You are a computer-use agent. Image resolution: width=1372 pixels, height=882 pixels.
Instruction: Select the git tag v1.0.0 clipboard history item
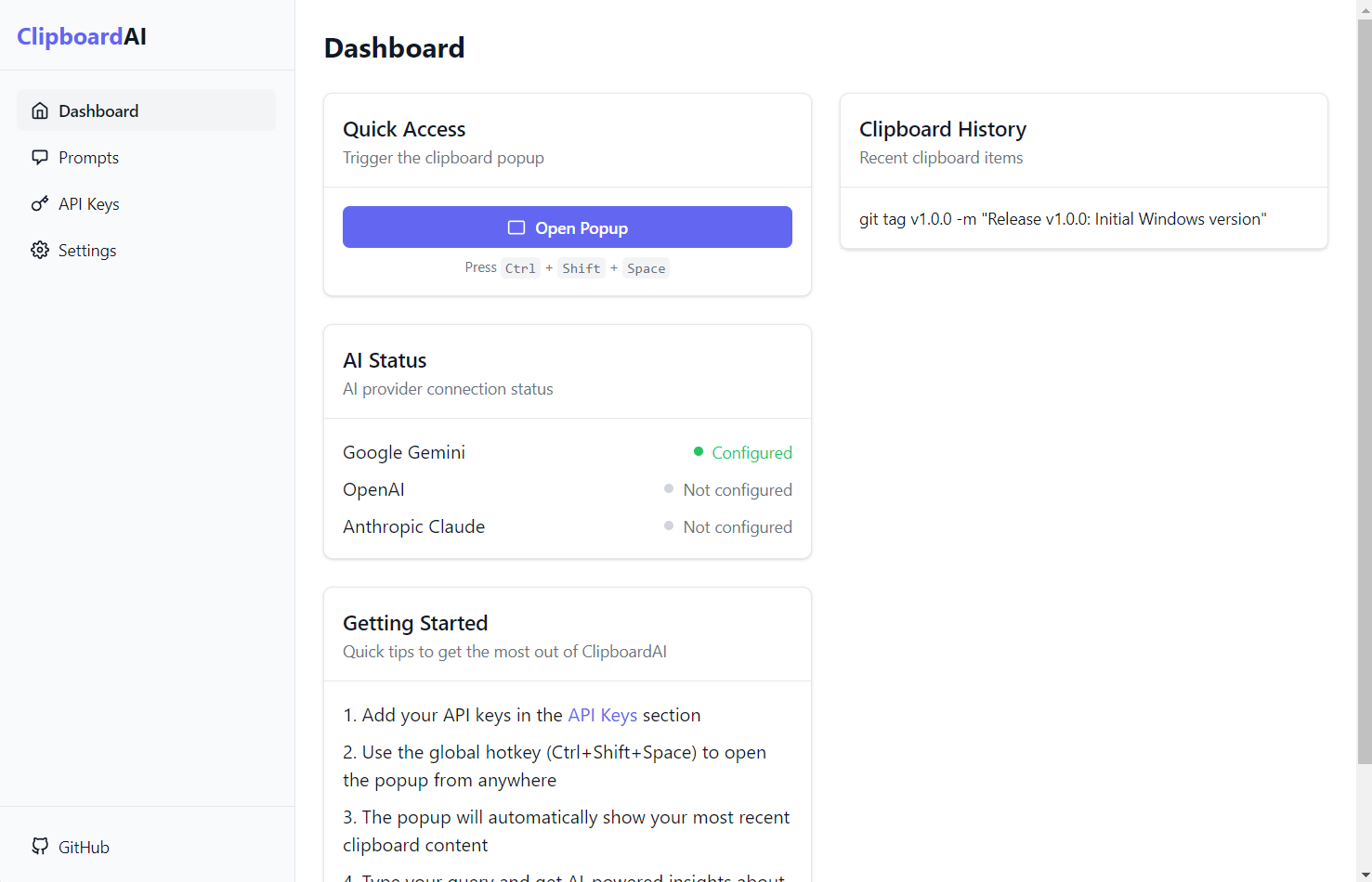(1063, 219)
